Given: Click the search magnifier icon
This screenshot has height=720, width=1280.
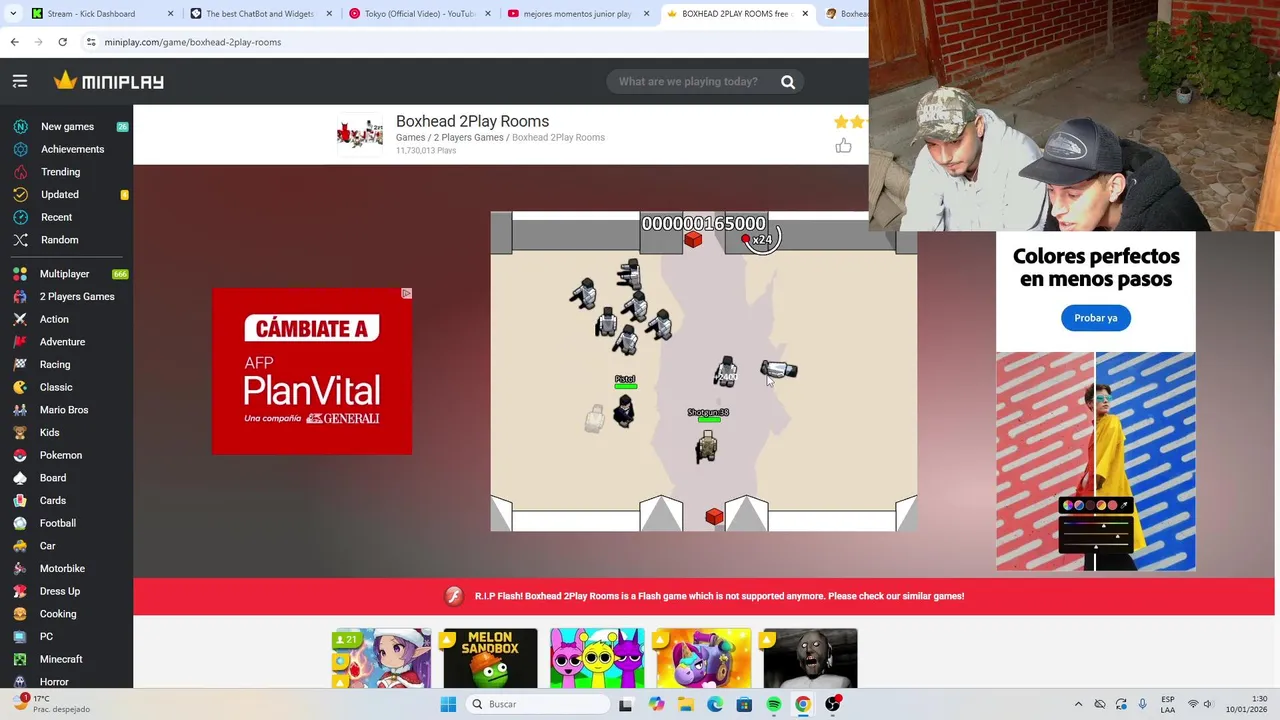Looking at the screenshot, I should [788, 82].
